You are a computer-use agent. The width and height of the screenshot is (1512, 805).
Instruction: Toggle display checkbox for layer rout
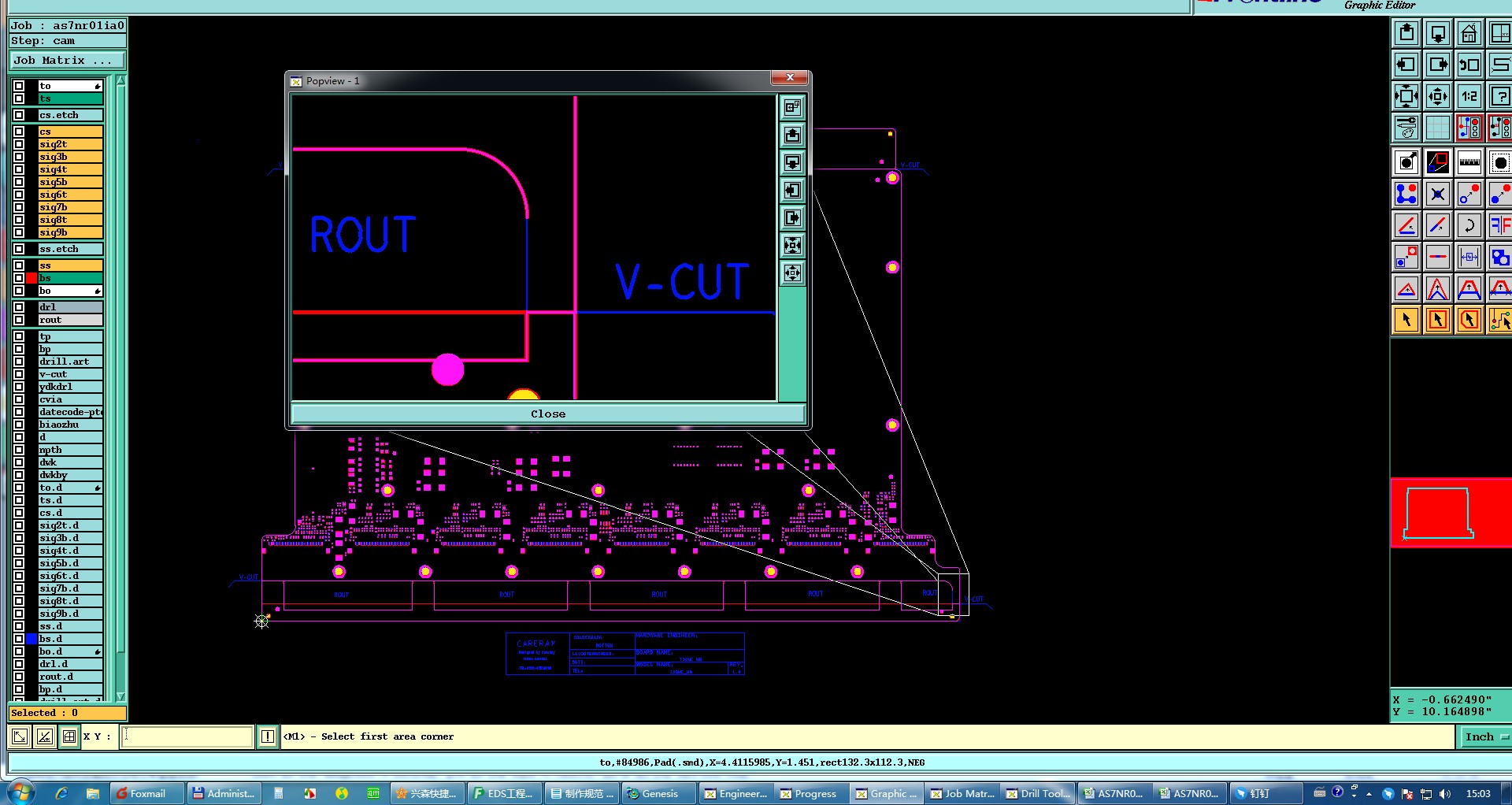[19, 320]
